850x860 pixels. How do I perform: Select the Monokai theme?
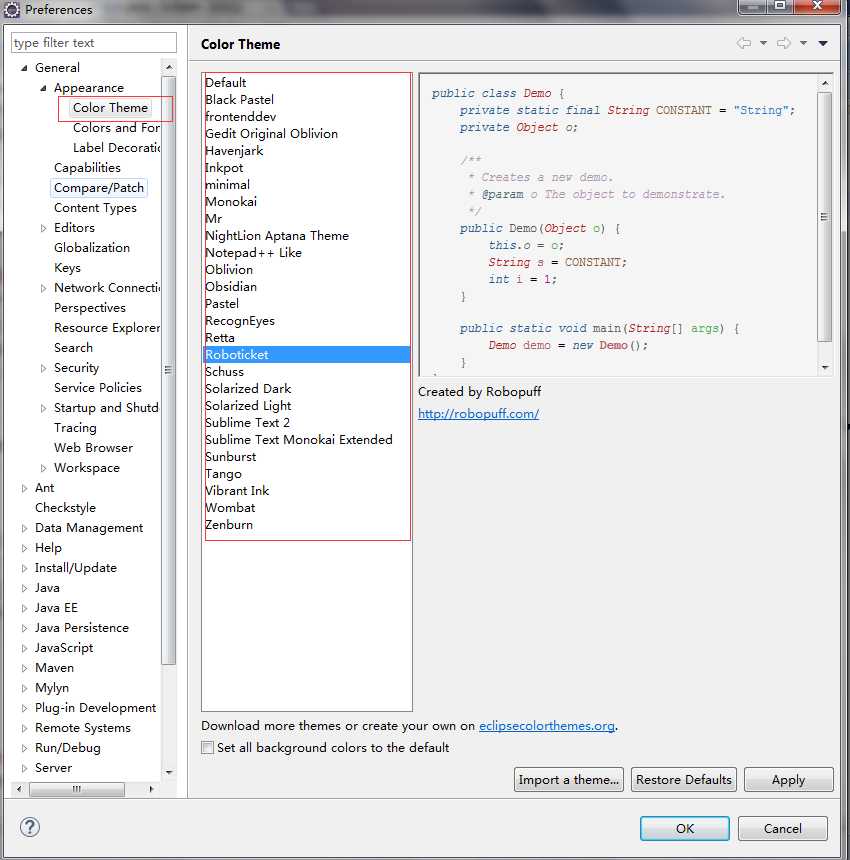pyautogui.click(x=231, y=202)
